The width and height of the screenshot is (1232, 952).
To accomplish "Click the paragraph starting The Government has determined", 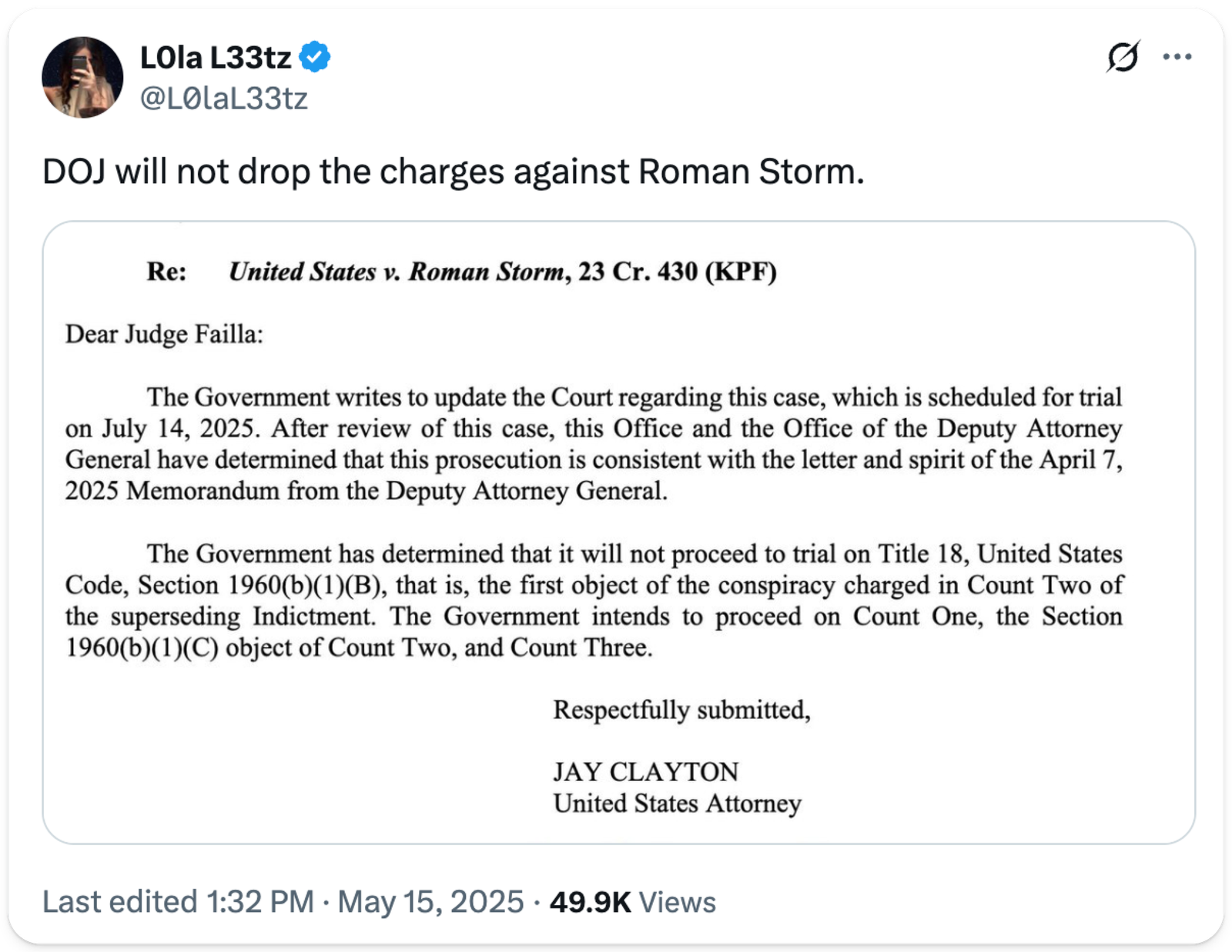I will point(593,600).
